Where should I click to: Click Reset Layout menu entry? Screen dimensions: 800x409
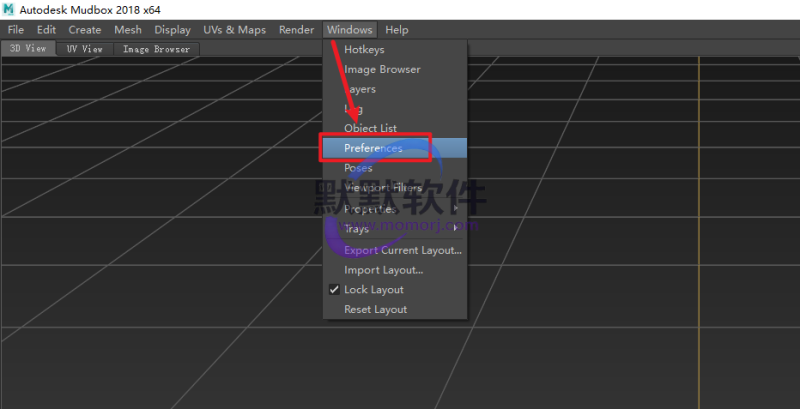375,310
